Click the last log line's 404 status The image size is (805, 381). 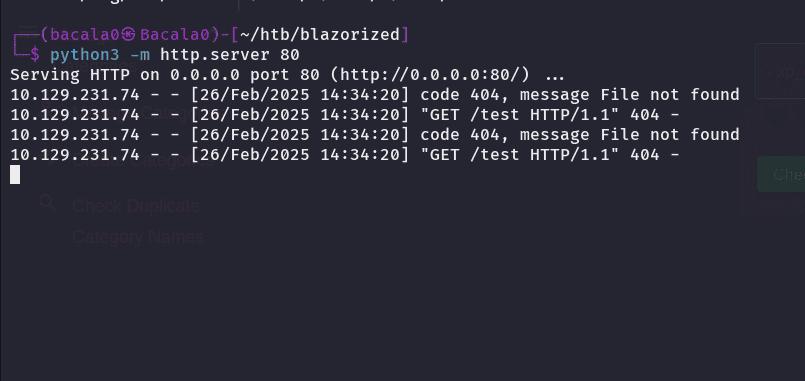tap(644, 155)
